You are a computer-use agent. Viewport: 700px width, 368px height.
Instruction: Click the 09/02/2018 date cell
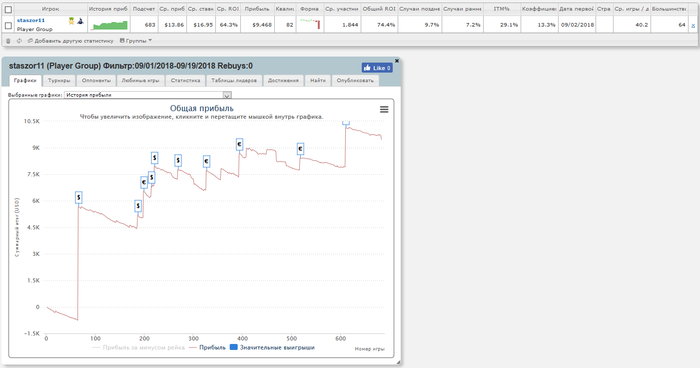pos(576,25)
